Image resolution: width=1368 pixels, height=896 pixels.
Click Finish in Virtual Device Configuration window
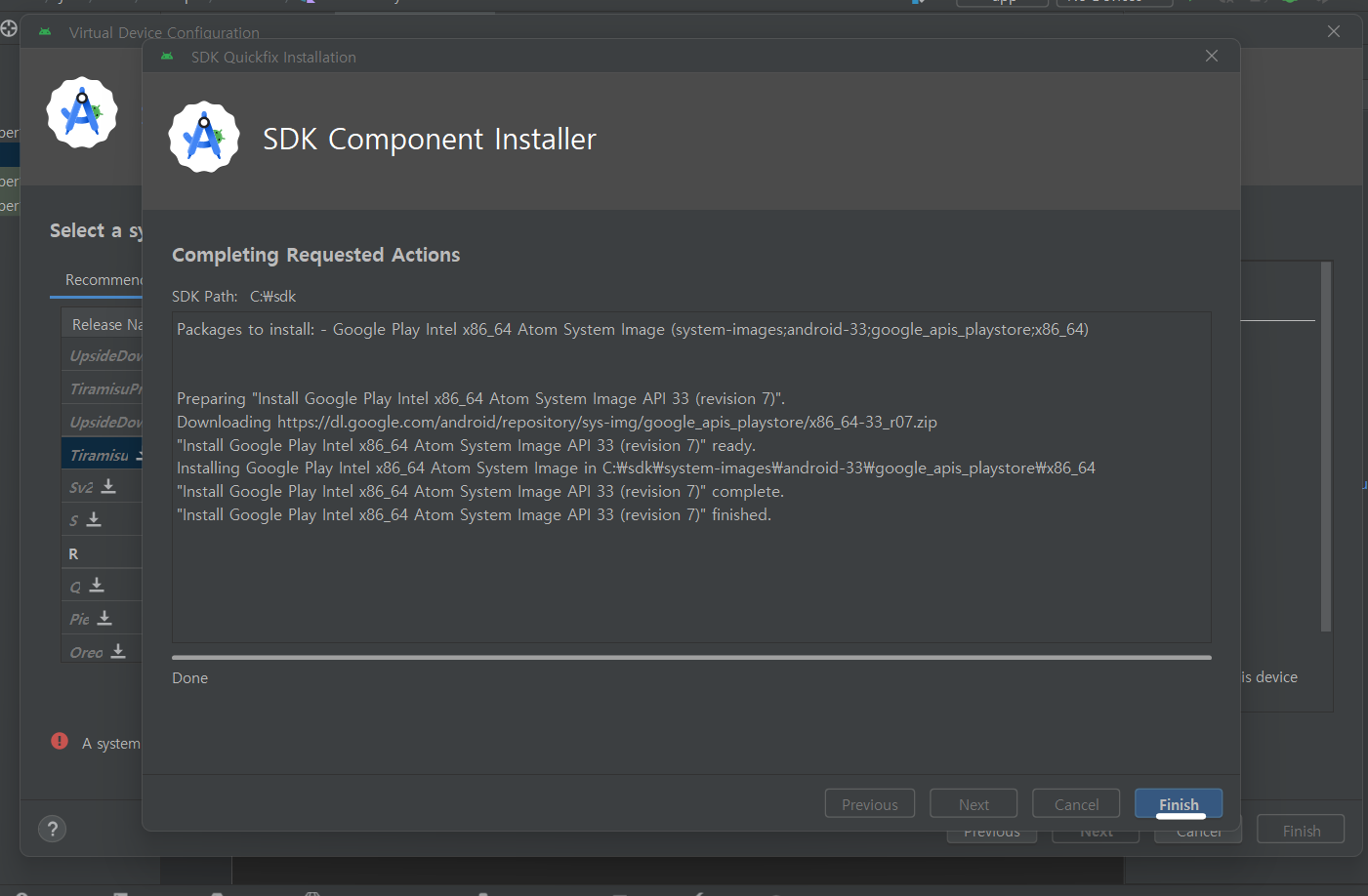point(1301,830)
